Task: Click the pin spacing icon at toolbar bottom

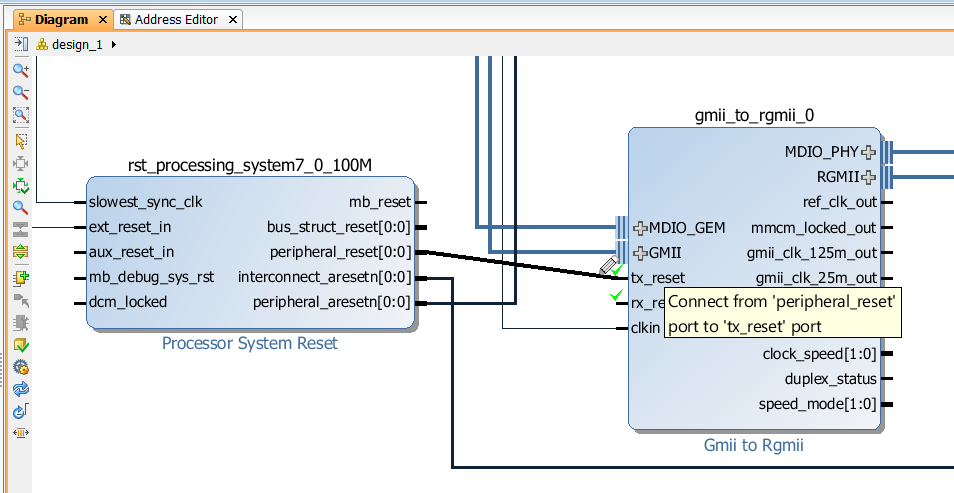Action: (x=21, y=433)
